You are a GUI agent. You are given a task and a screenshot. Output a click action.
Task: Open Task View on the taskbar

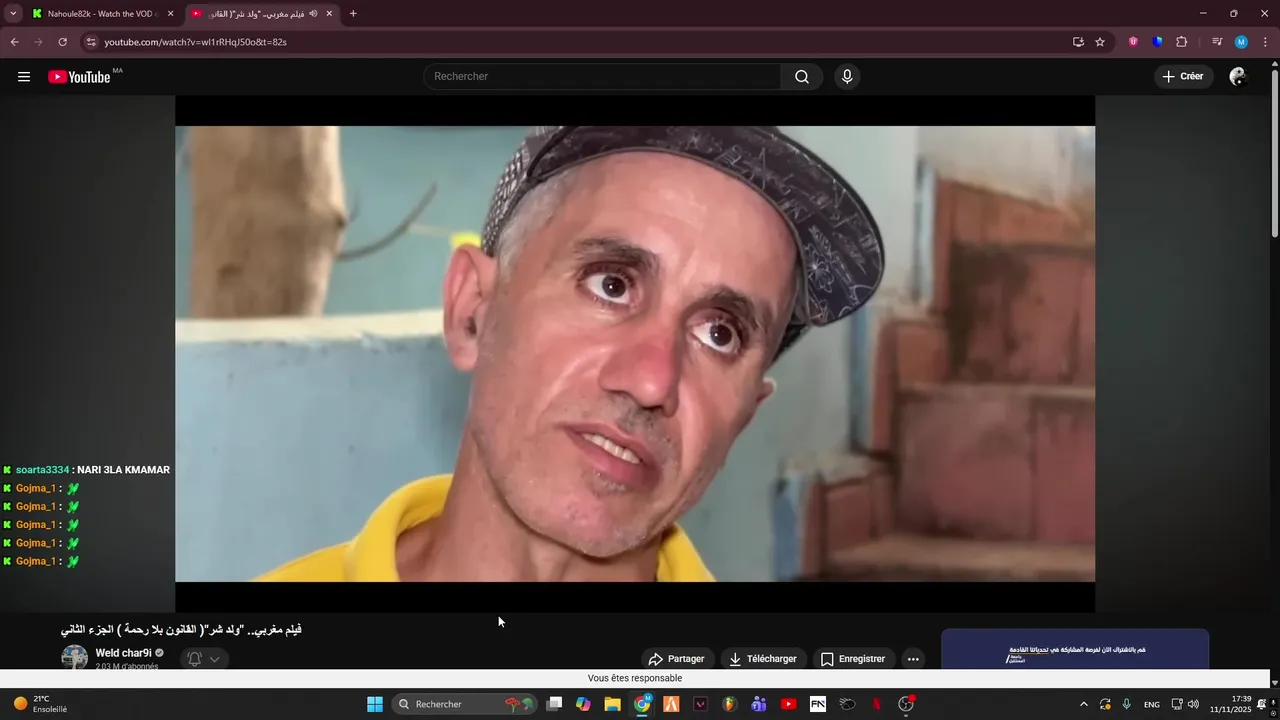click(x=554, y=704)
